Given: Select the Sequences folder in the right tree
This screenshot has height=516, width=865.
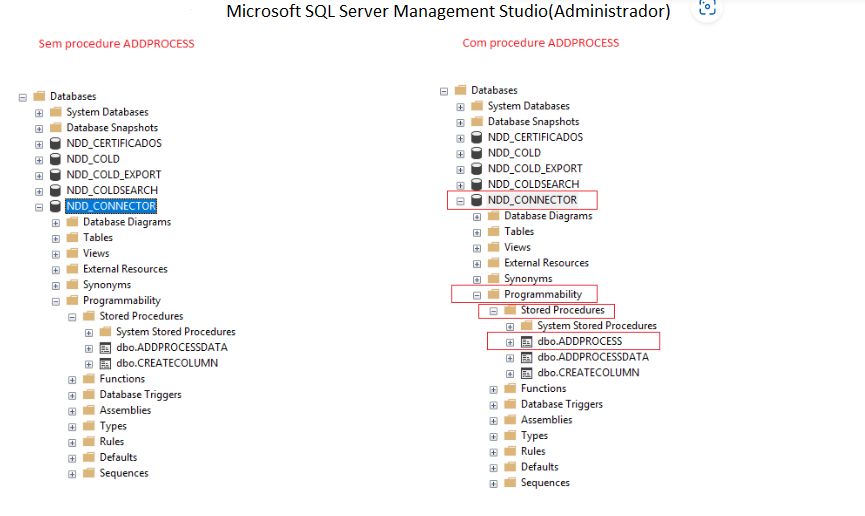Looking at the screenshot, I should (x=545, y=483).
